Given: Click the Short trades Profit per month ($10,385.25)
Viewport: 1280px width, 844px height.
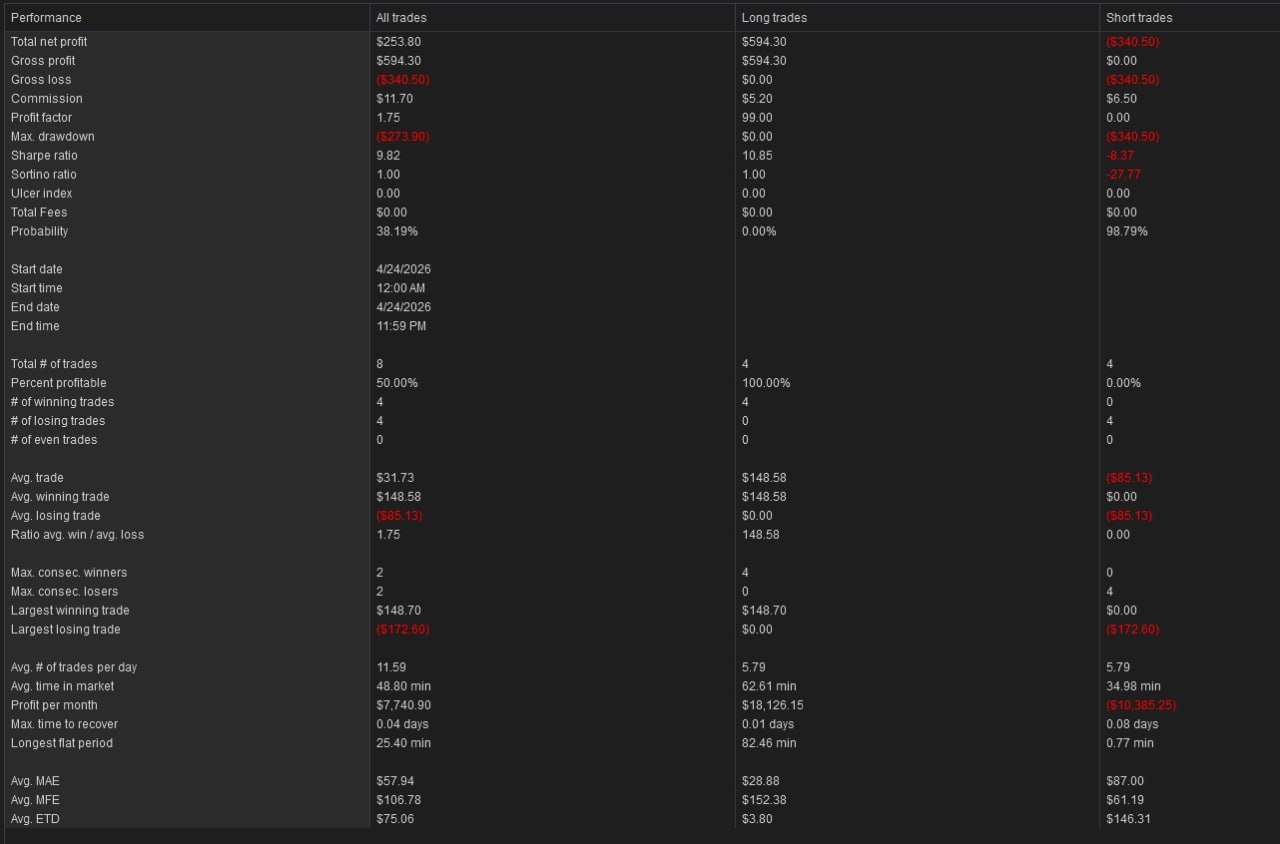Looking at the screenshot, I should pos(1141,706).
